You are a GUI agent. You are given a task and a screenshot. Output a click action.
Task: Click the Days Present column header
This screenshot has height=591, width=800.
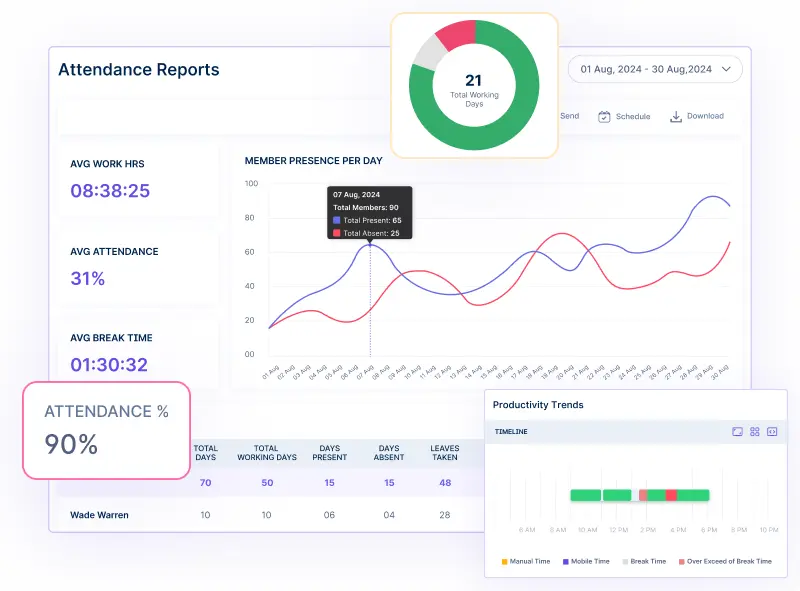coord(330,453)
